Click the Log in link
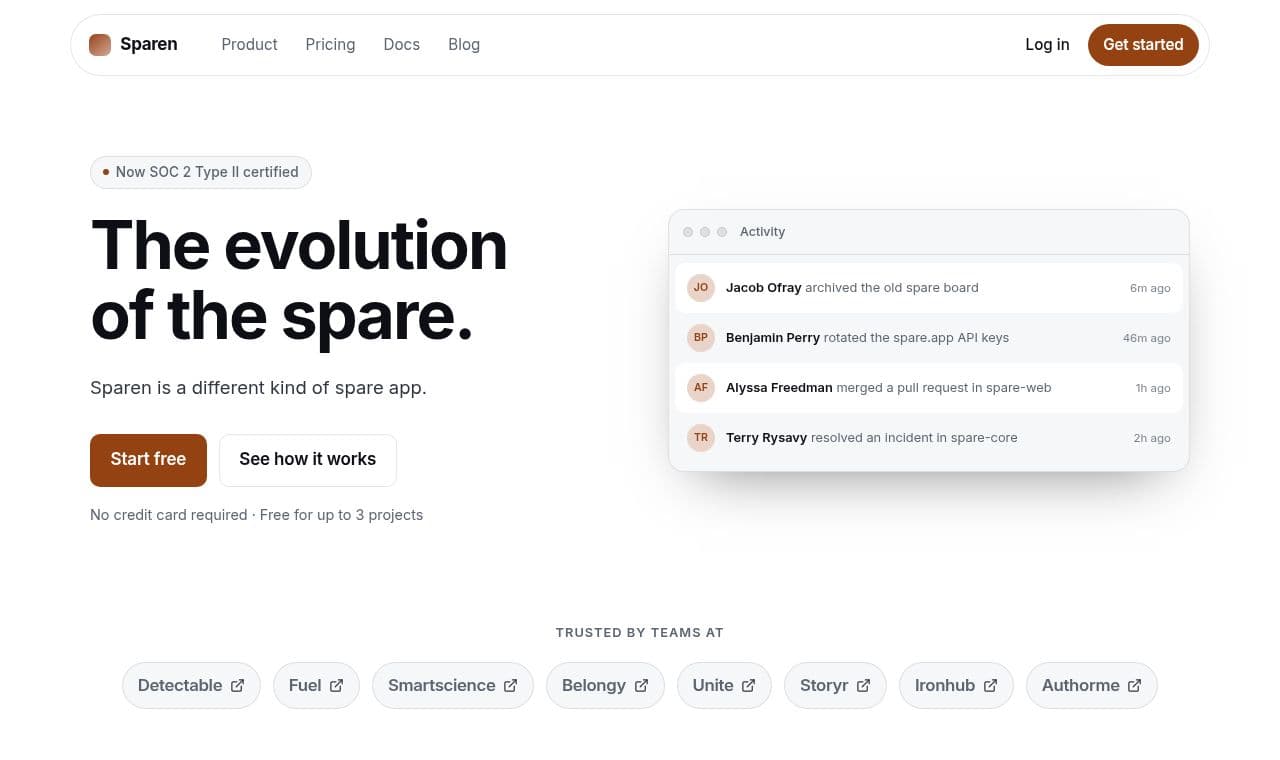Image resolution: width=1280 pixels, height=760 pixels. click(1047, 45)
